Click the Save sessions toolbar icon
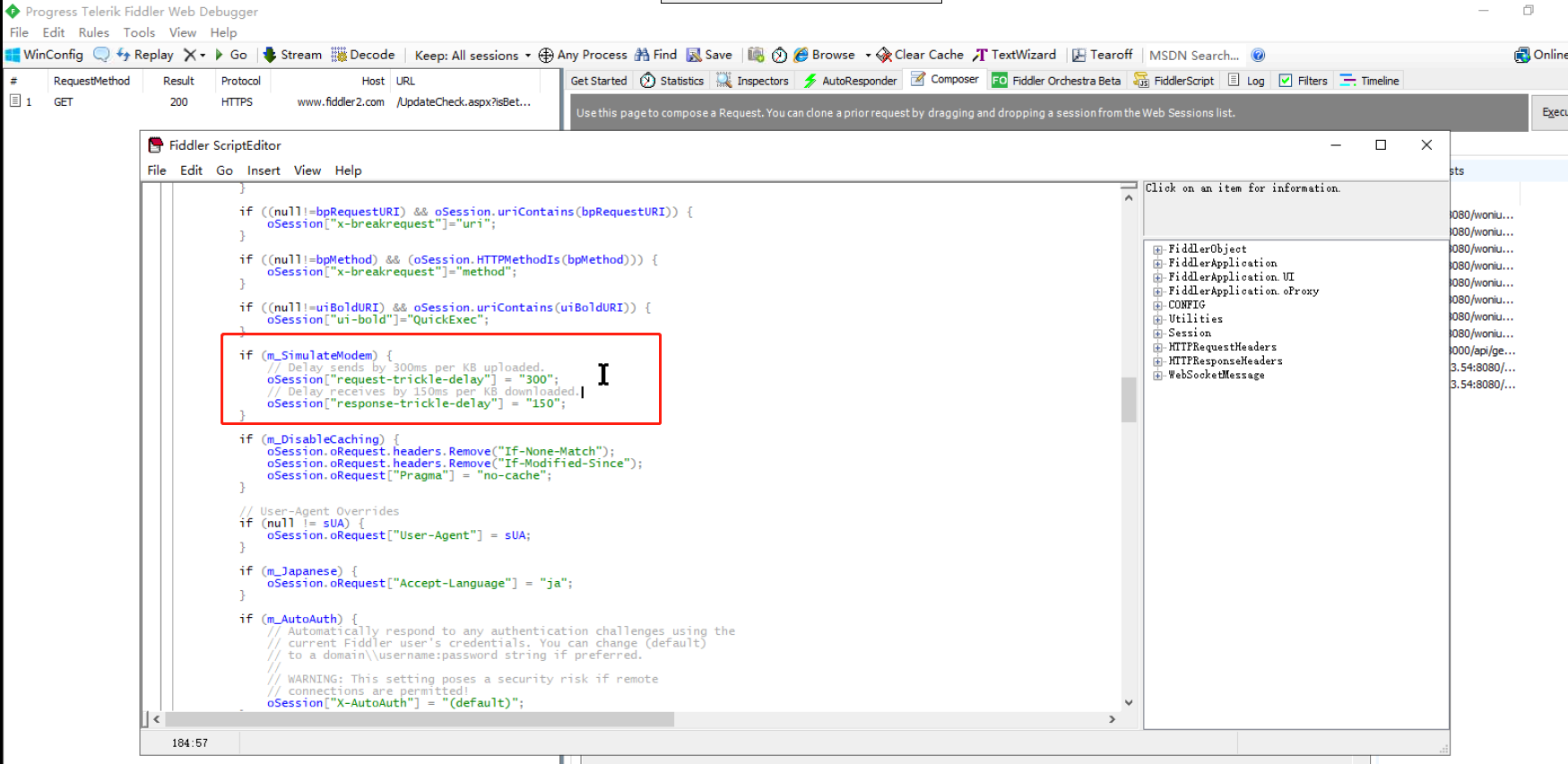The image size is (1568, 764). (x=709, y=55)
